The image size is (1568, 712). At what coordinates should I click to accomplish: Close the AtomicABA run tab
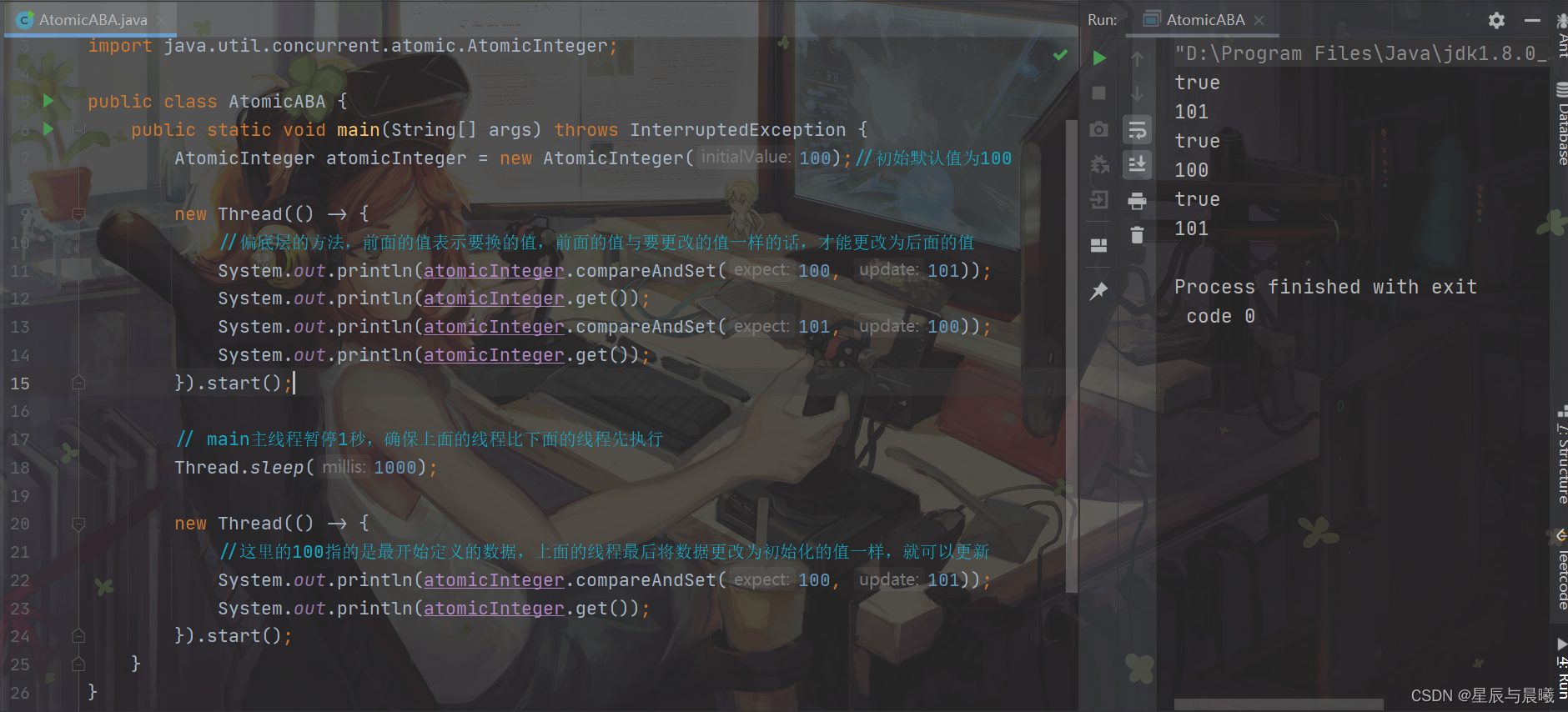1259,20
